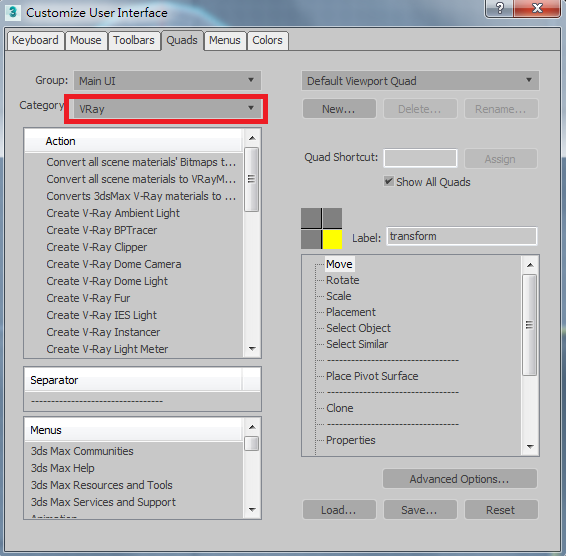Click the Save... button
566x556 pixels.
(420, 509)
